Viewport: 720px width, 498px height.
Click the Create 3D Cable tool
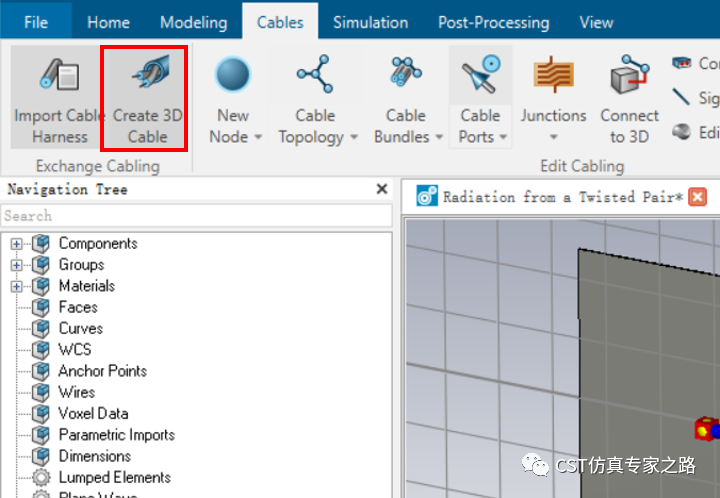point(147,74)
